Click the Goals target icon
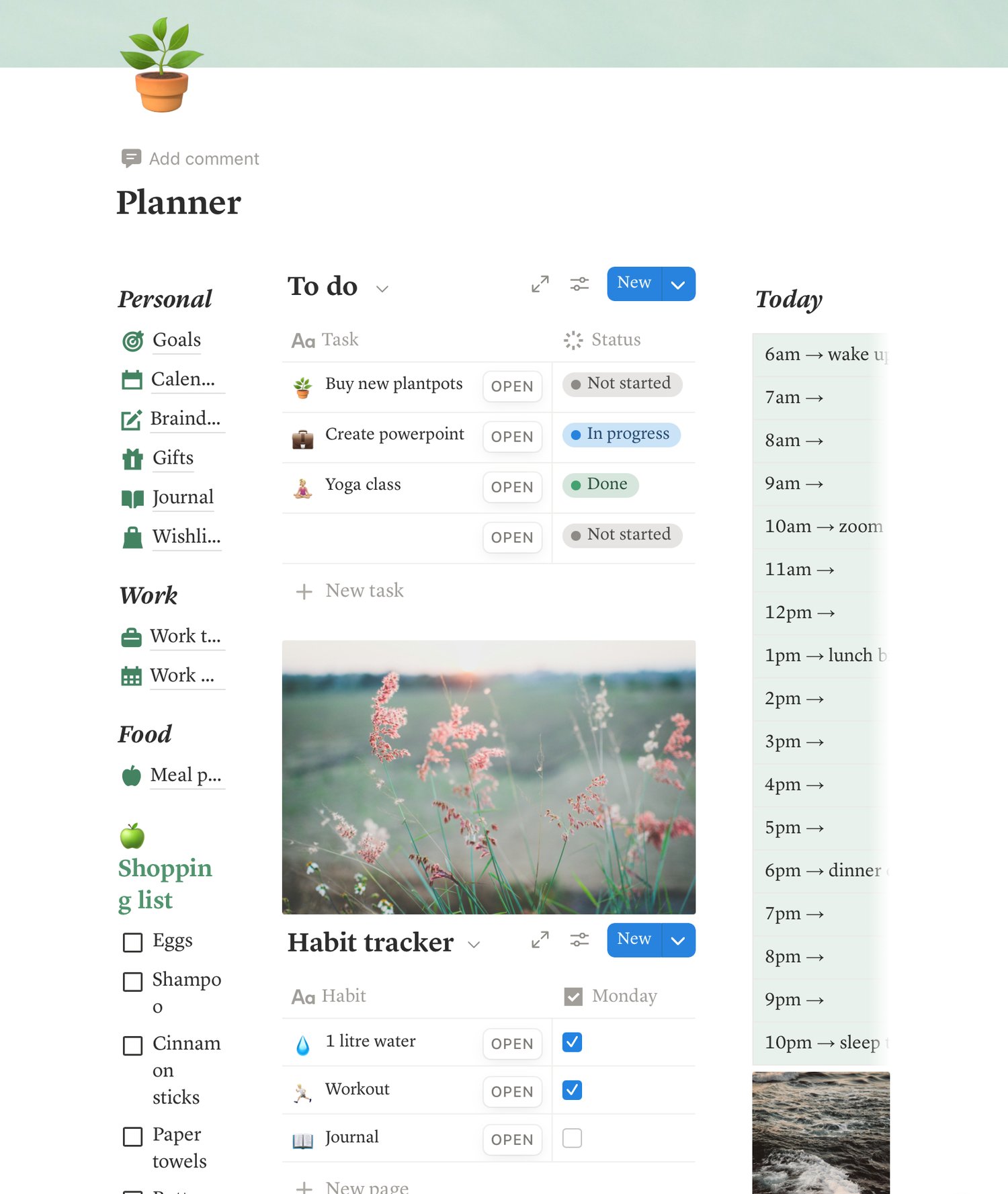The width and height of the screenshot is (1008, 1194). point(132,341)
